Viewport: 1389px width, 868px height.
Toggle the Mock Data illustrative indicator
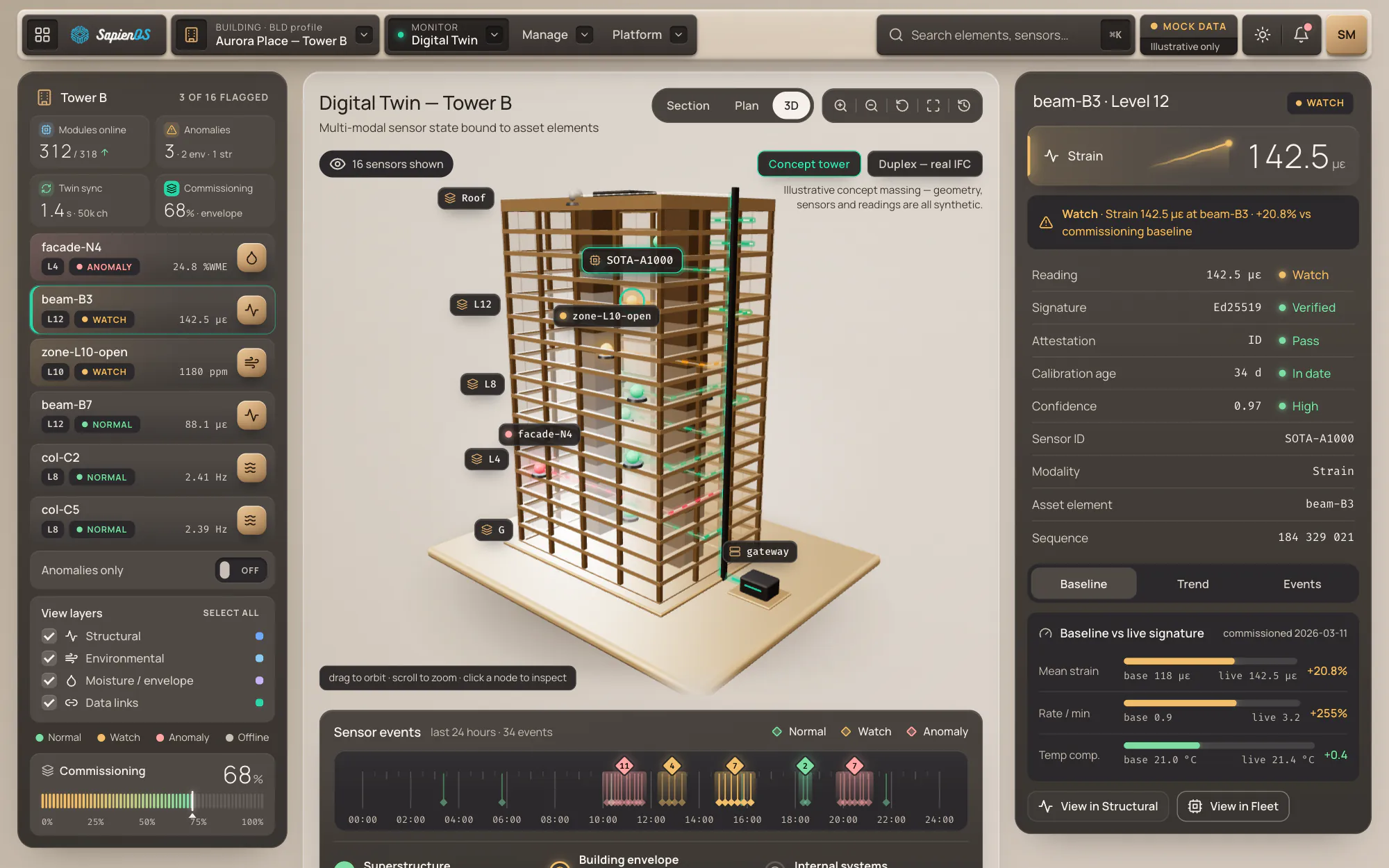click(x=1188, y=35)
